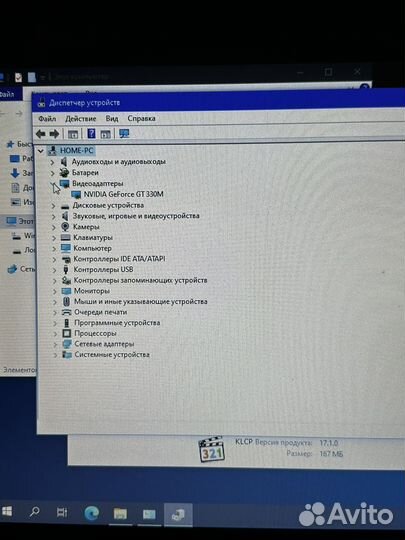
Task: Select the Контроллеры USB label
Action: [103, 270]
